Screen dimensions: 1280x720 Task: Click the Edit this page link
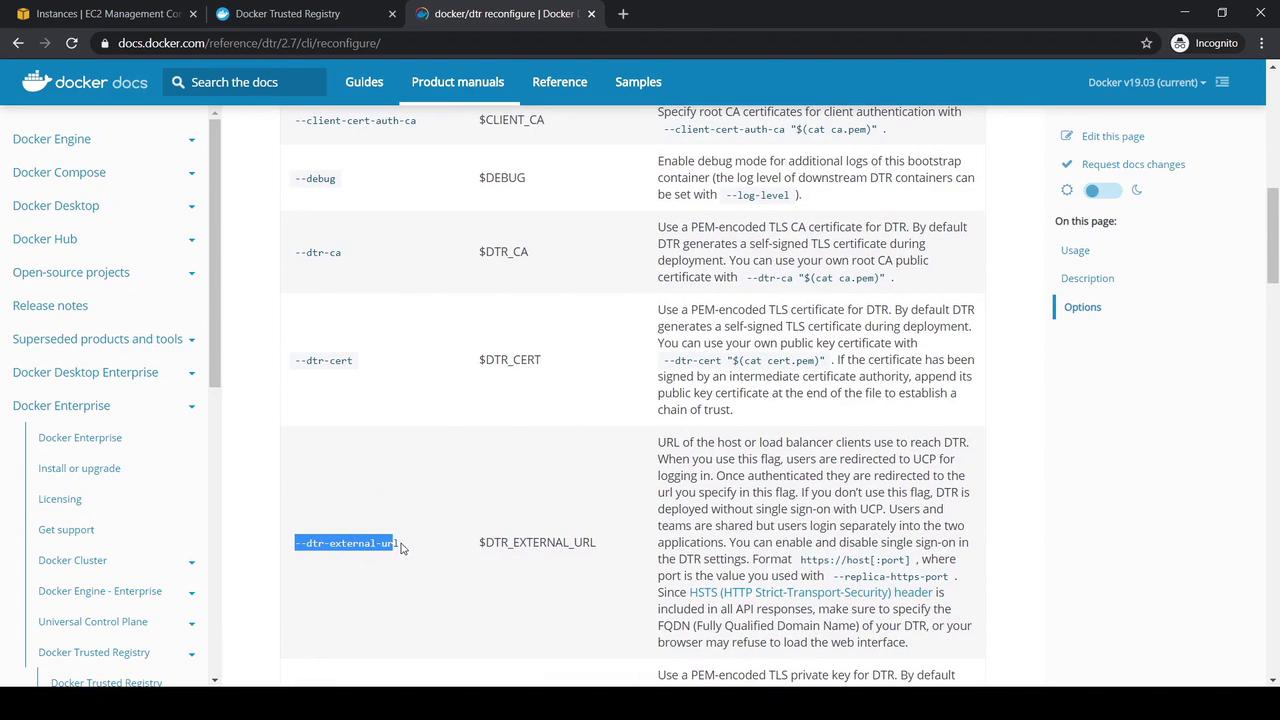click(1113, 136)
